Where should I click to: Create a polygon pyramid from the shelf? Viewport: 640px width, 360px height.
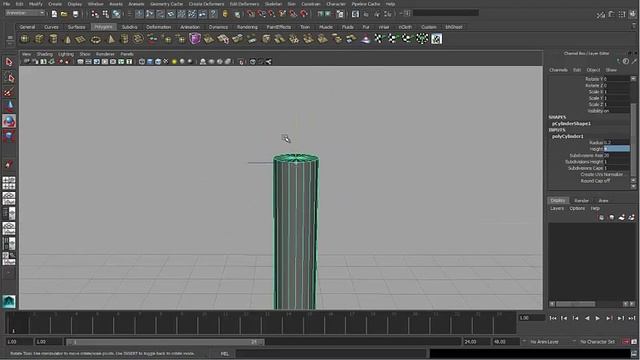111,39
